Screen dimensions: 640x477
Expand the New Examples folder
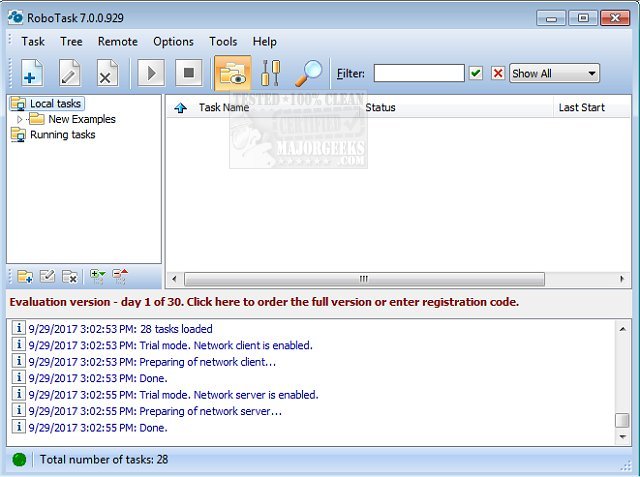pos(20,119)
